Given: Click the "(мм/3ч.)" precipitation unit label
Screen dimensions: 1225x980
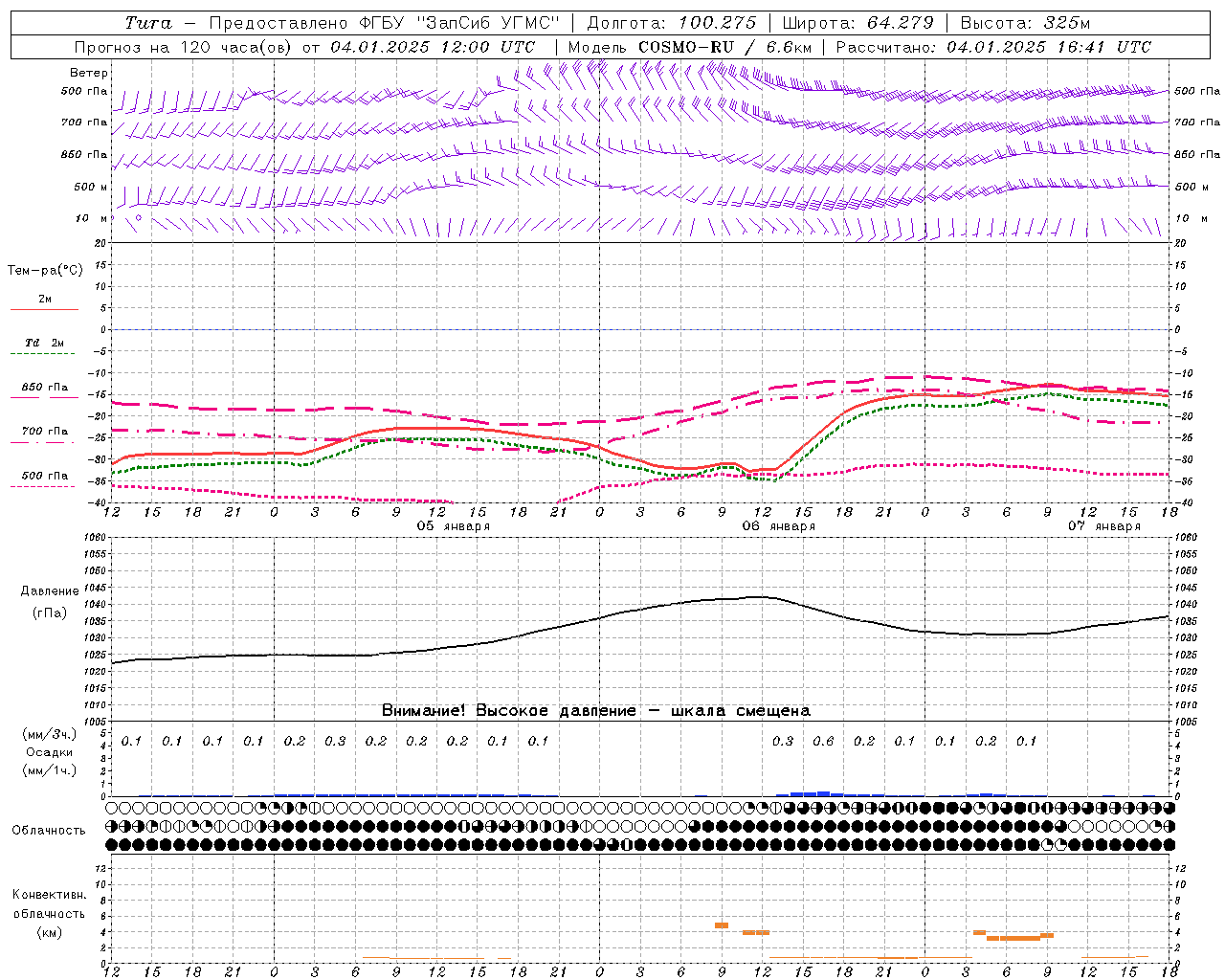Looking at the screenshot, I should click(x=50, y=734).
